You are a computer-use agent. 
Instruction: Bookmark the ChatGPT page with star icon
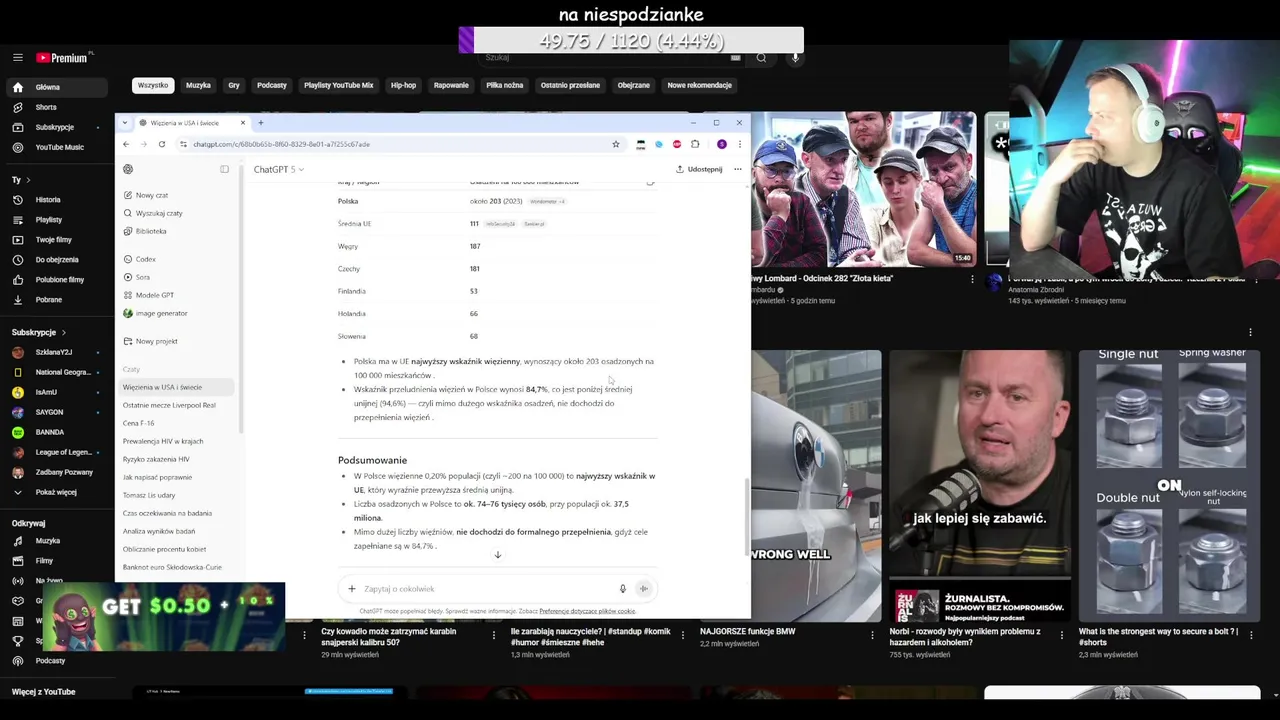(616, 144)
